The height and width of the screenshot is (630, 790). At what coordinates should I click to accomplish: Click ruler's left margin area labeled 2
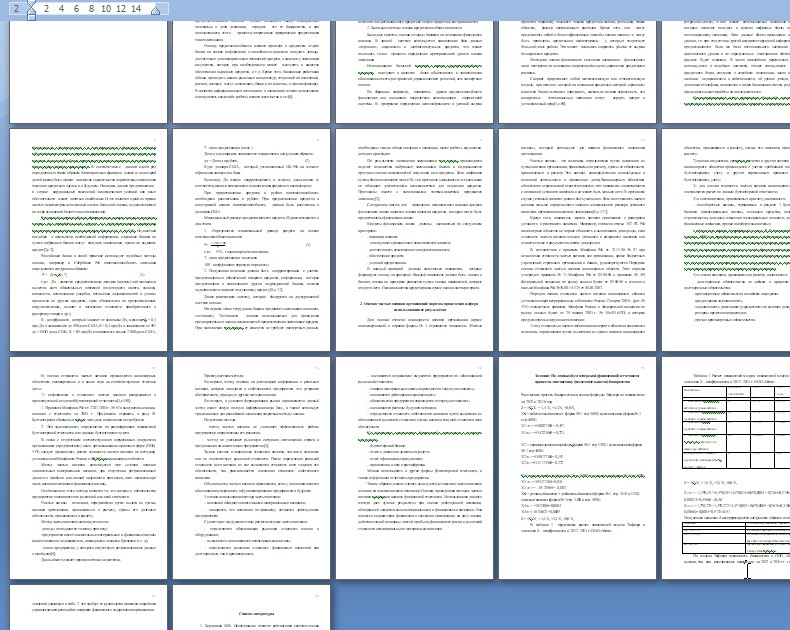tap(16, 8)
